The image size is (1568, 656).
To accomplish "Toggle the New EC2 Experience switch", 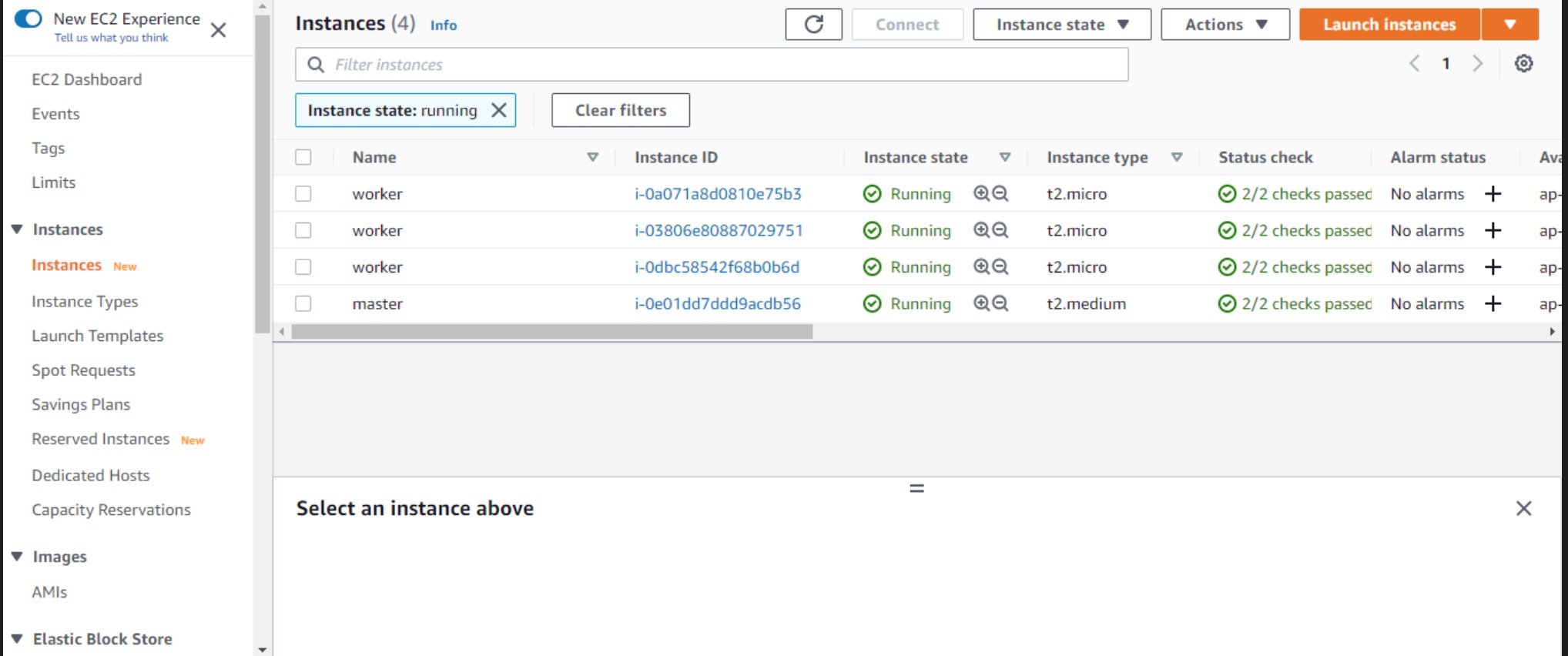I will coord(28,18).
